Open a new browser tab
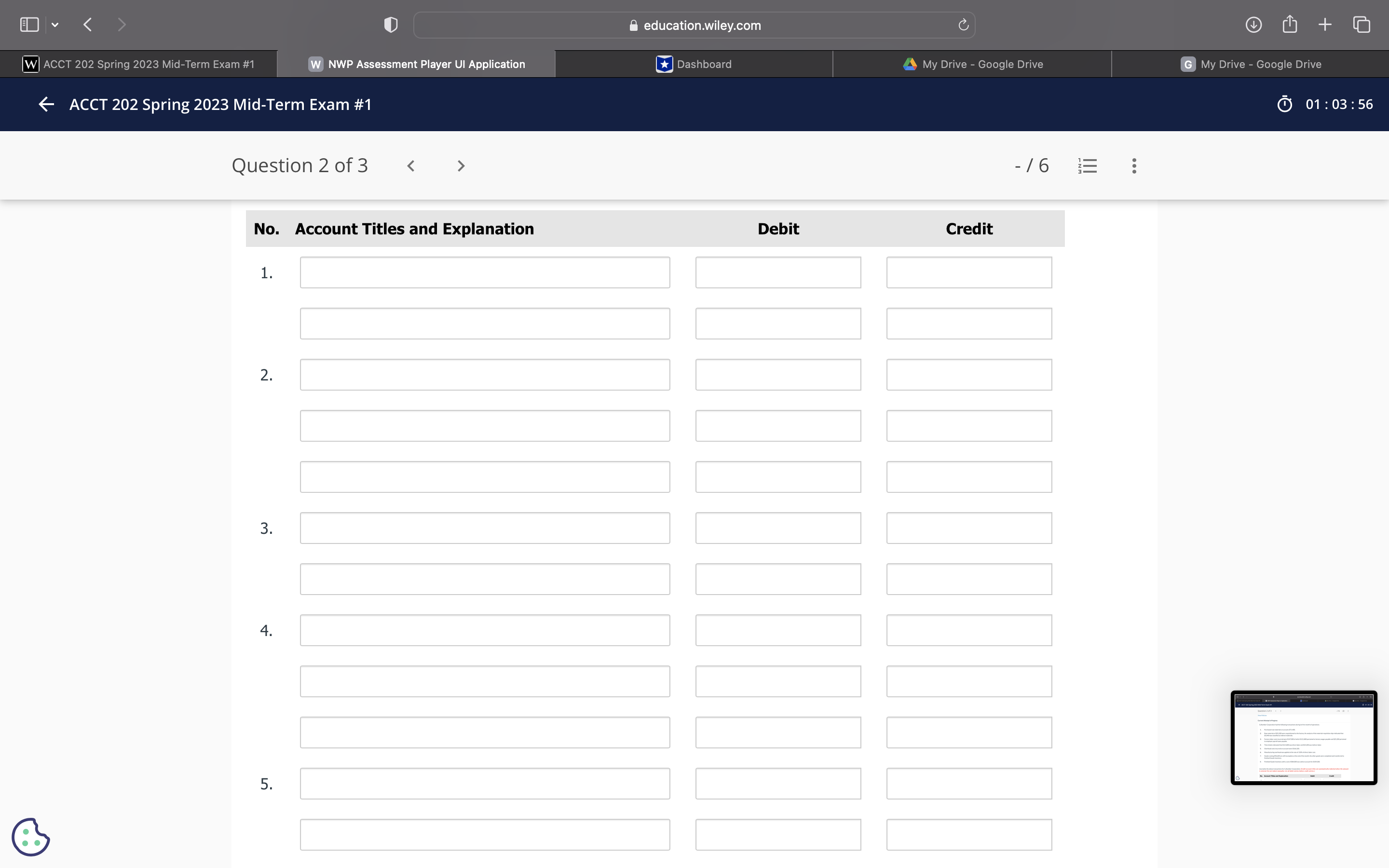The image size is (1389, 868). click(1325, 24)
